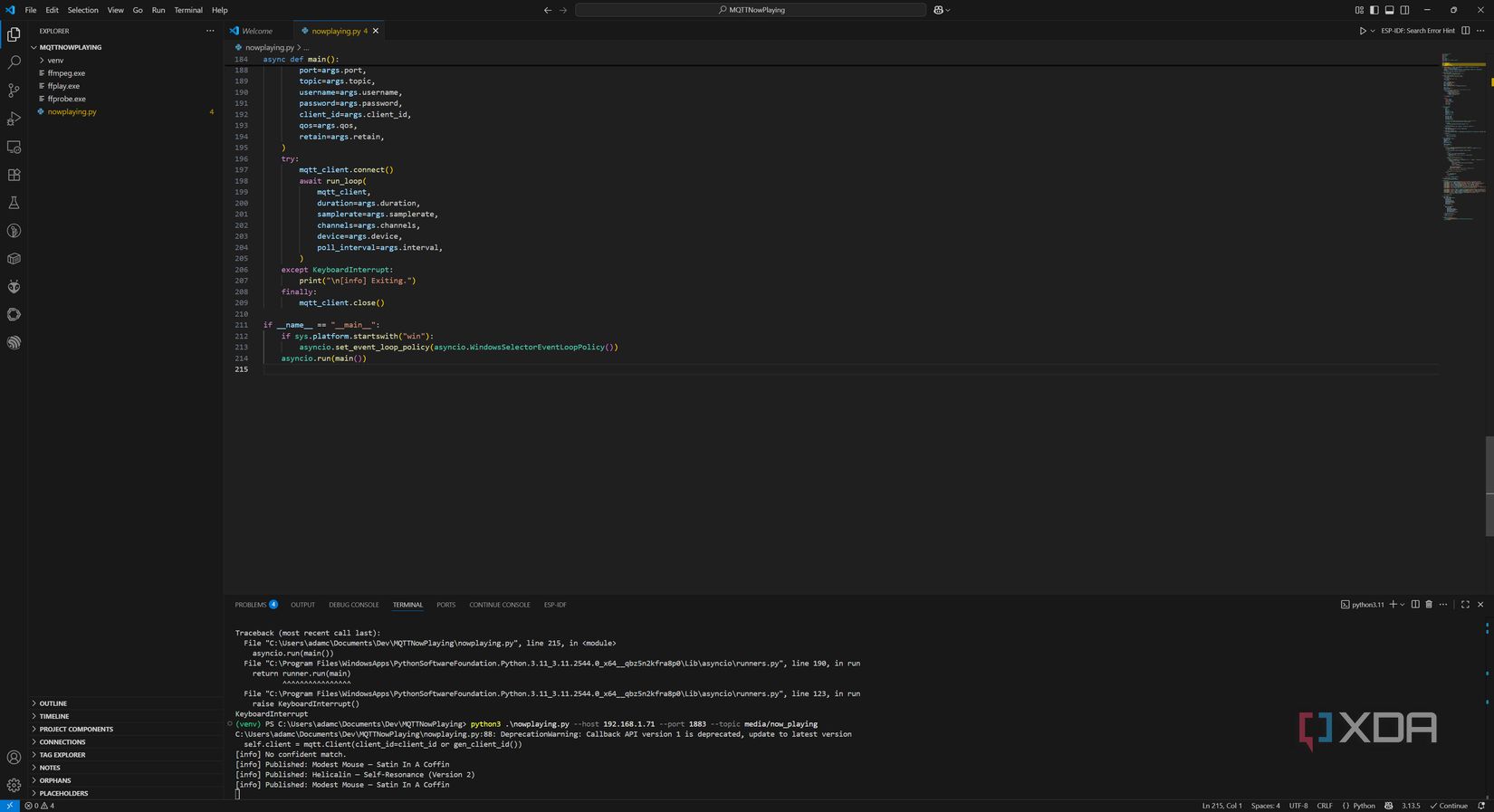The image size is (1494, 812).
Task: Click ESP-IDF: Search Error Hint button
Action: point(1417,31)
